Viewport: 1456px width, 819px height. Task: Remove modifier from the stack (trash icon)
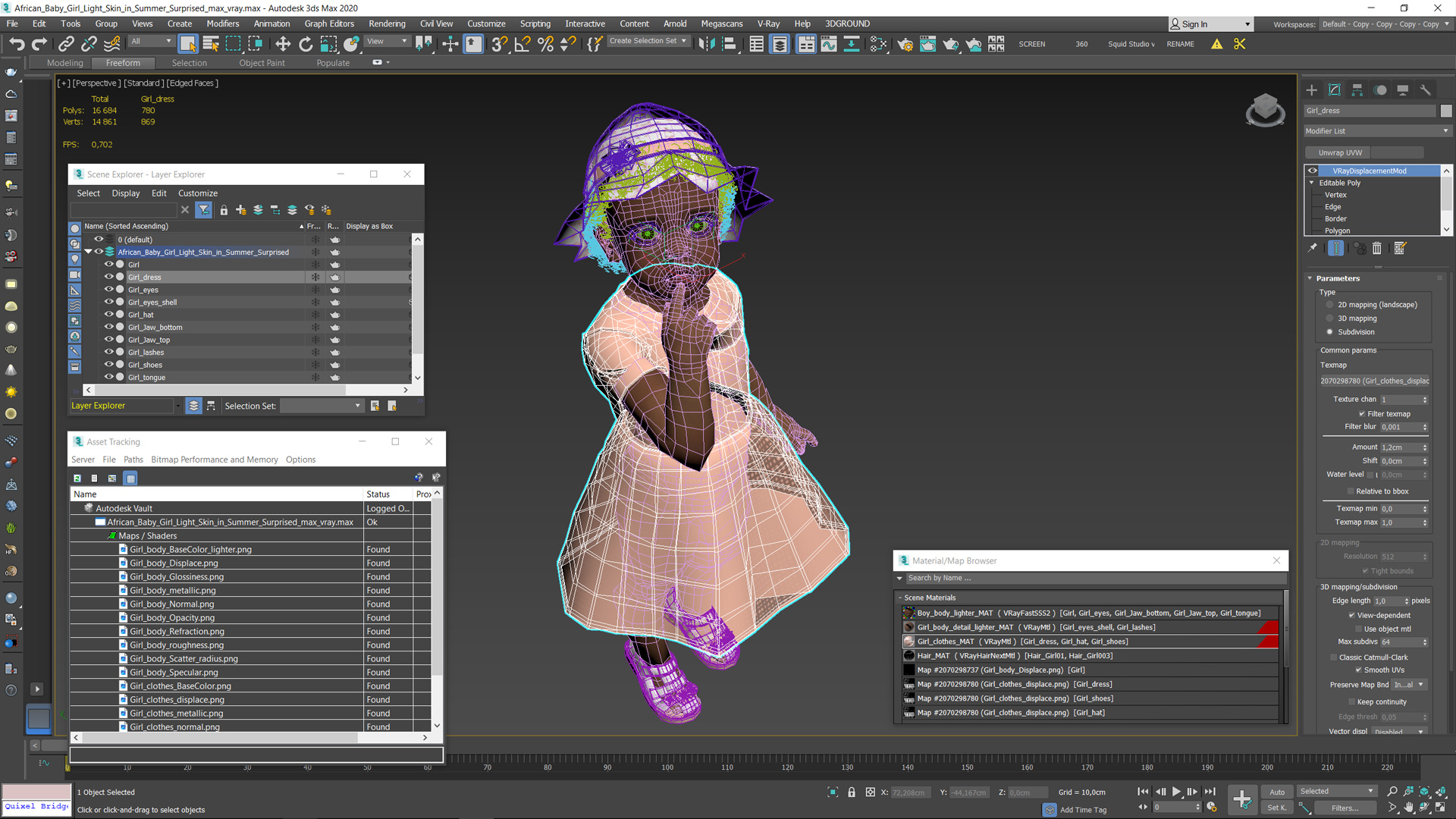click(1377, 248)
